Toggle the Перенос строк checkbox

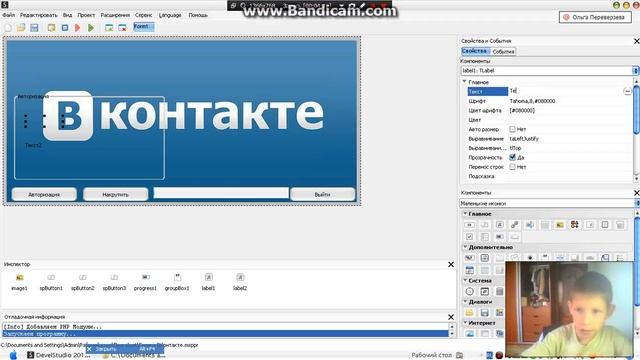pyautogui.click(x=512, y=167)
